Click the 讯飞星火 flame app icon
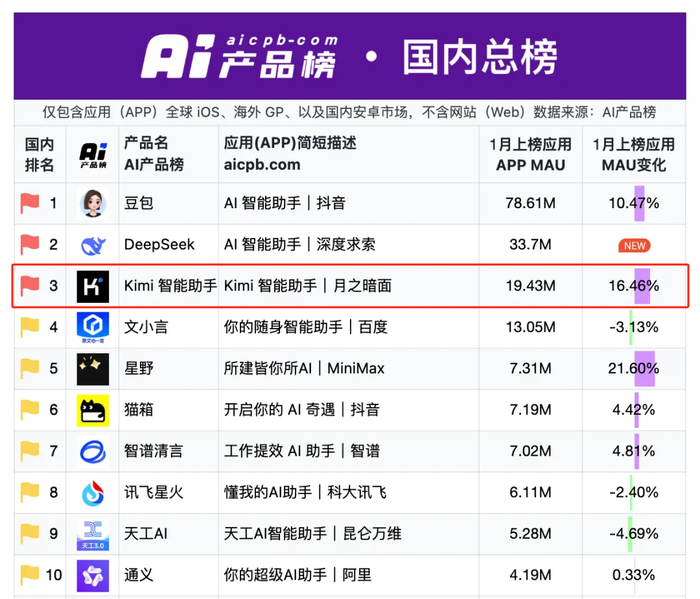Image resolution: width=700 pixels, height=599 pixels. pyautogui.click(x=93, y=493)
